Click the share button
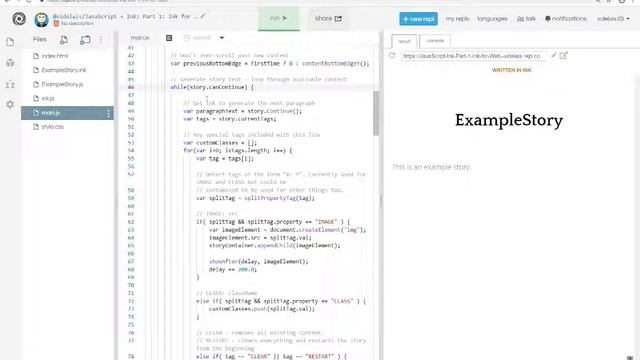This screenshot has height=360, width=640. click(x=328, y=18)
